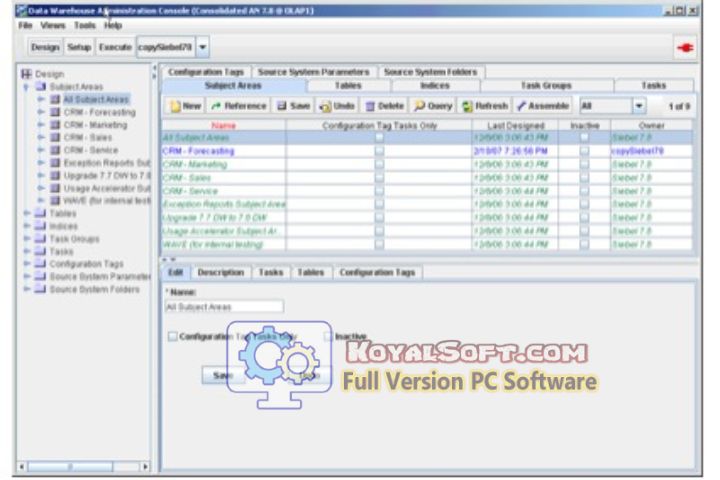Click the Configuration Tags folder icon in tree
This screenshot has height=480, width=720.
(x=40, y=264)
